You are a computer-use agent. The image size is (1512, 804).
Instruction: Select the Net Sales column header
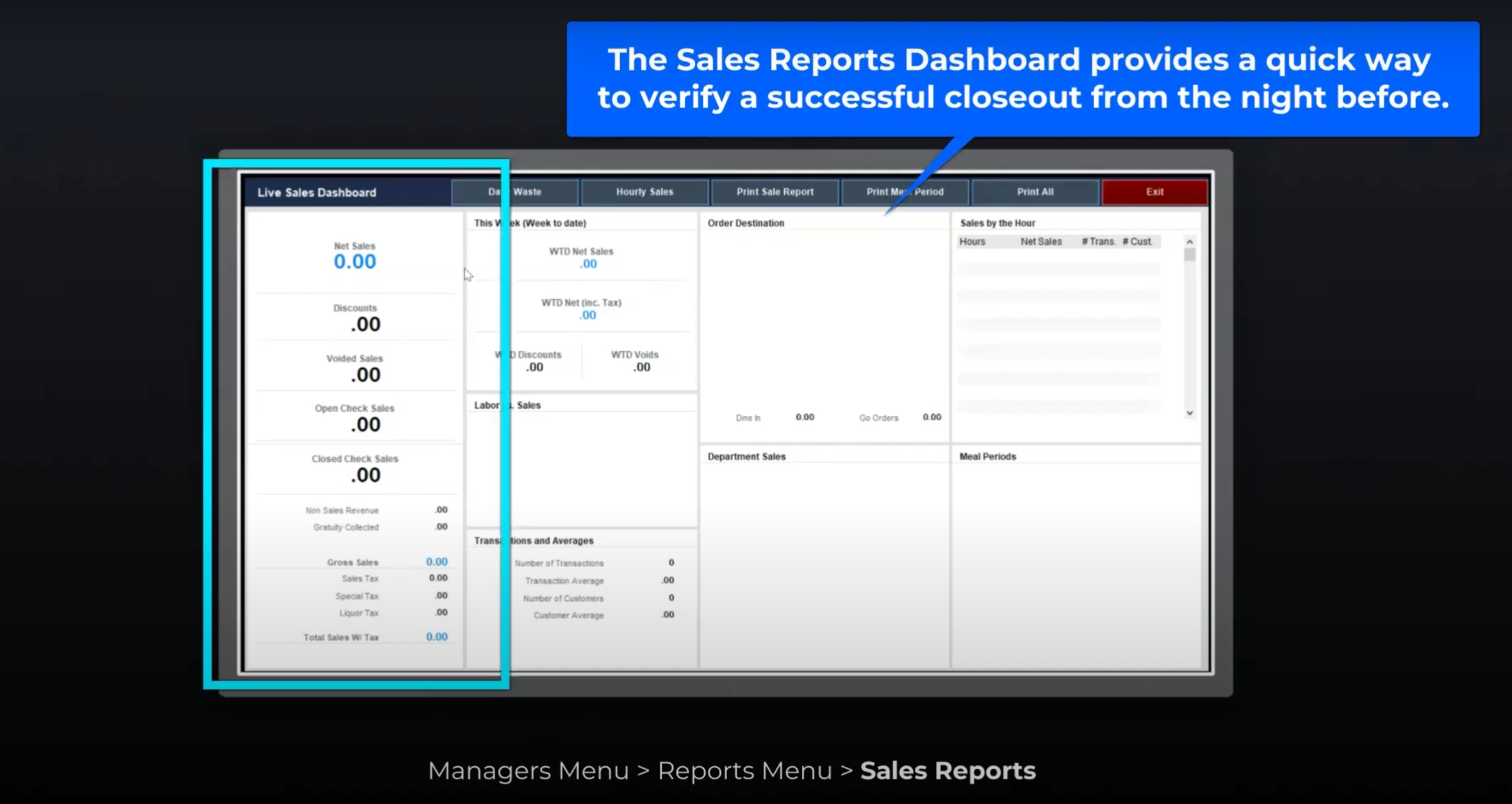[x=1040, y=242]
